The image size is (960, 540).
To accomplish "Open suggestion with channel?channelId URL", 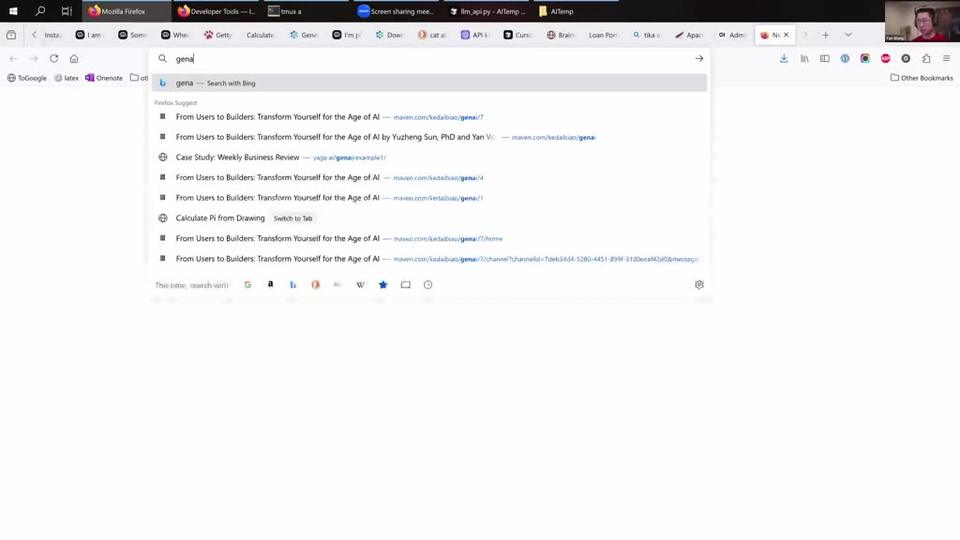I will [x=429, y=258].
